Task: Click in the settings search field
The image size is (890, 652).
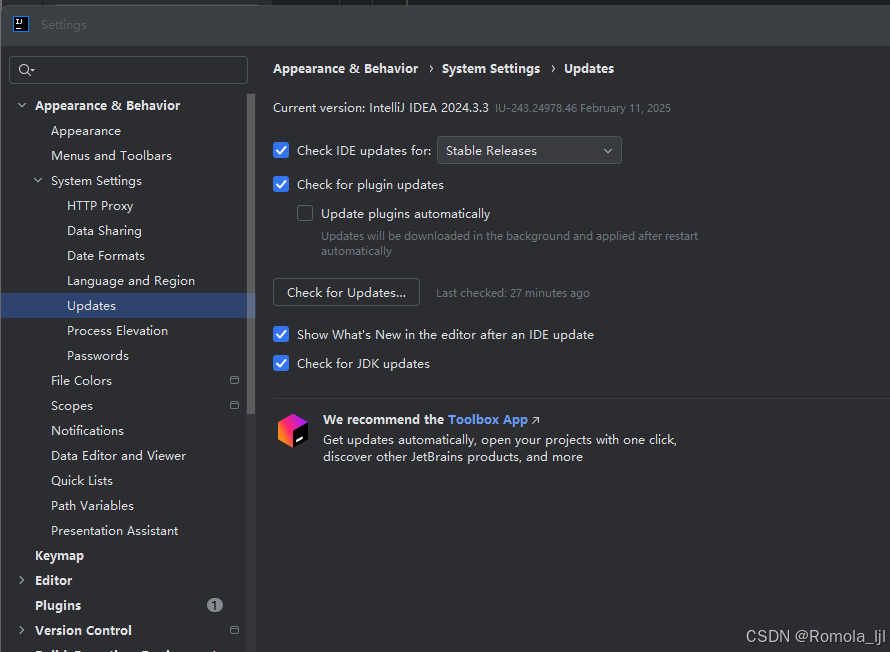Action: click(x=128, y=70)
